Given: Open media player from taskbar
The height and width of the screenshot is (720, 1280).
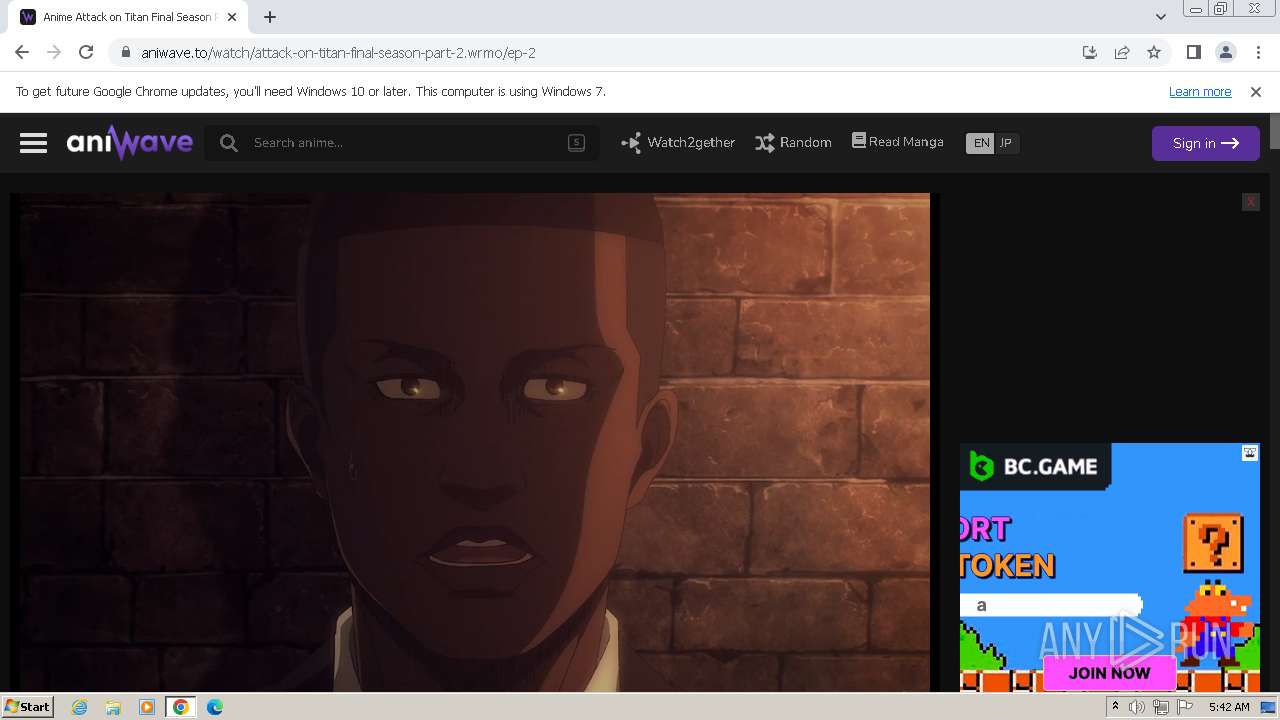Looking at the screenshot, I should coord(147,707).
